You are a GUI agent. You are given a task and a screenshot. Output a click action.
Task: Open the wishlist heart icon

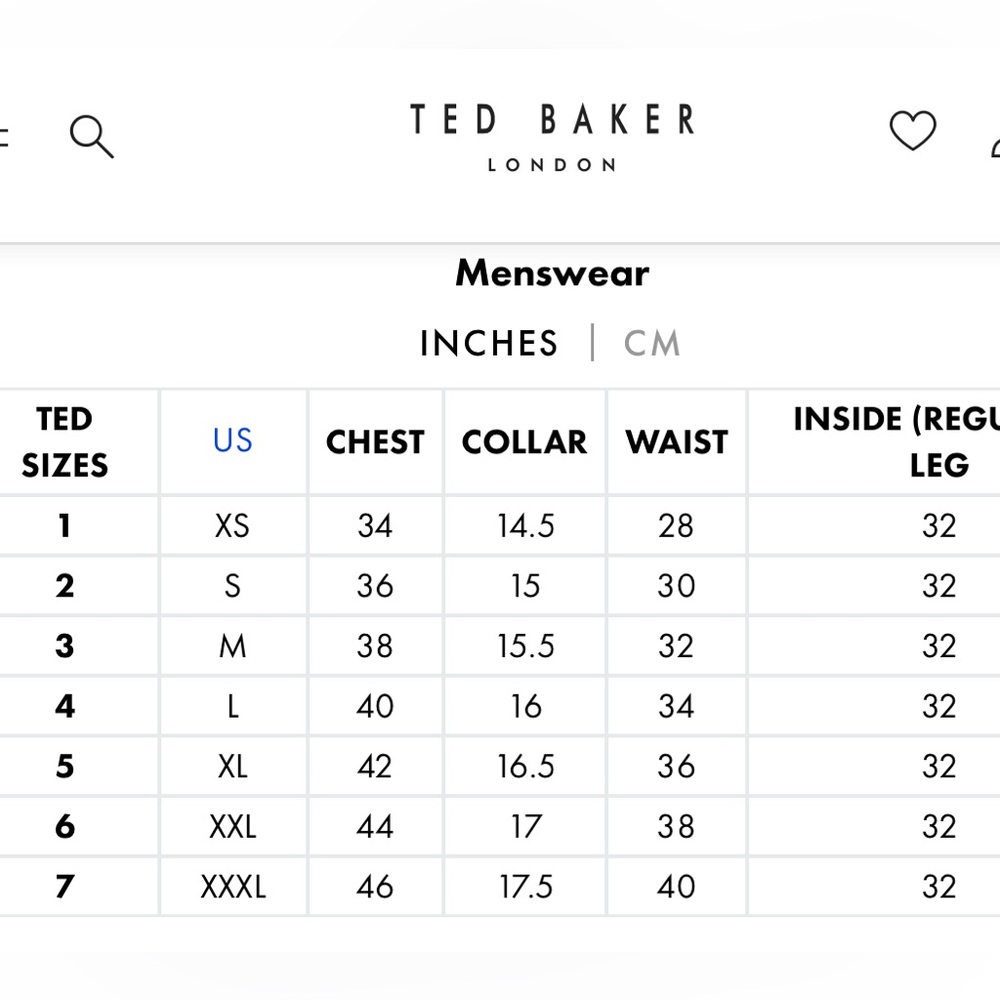[912, 131]
